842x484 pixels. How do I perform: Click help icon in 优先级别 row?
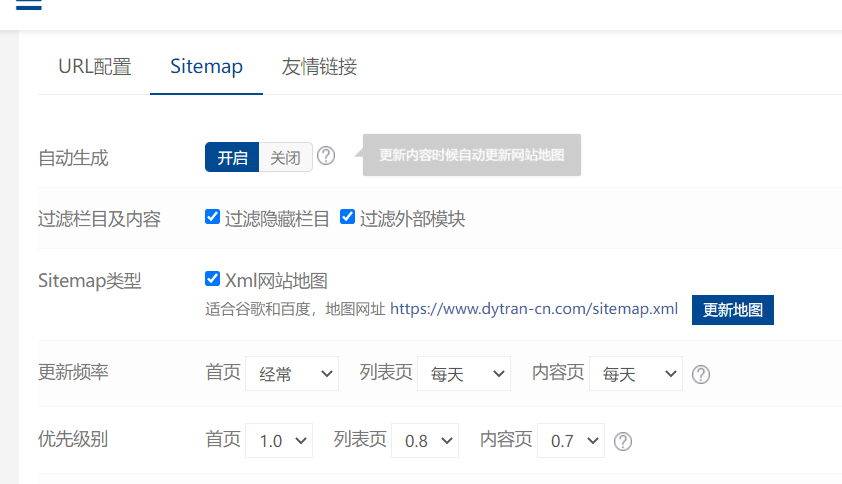coord(623,442)
